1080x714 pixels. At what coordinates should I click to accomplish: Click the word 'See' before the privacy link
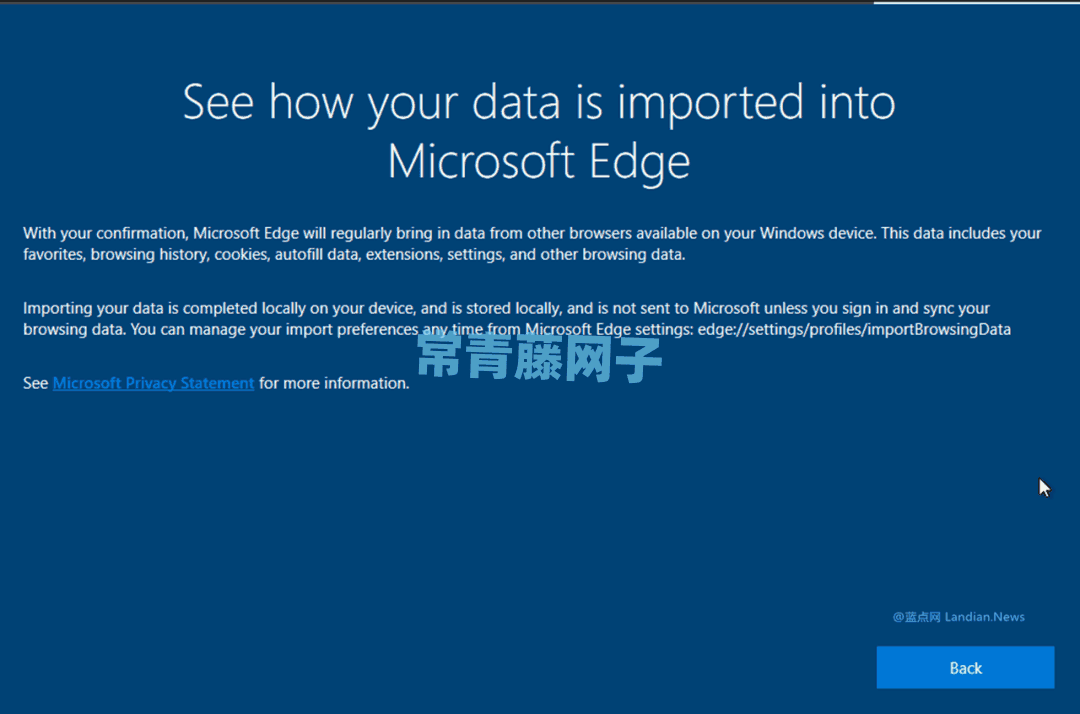click(x=35, y=384)
